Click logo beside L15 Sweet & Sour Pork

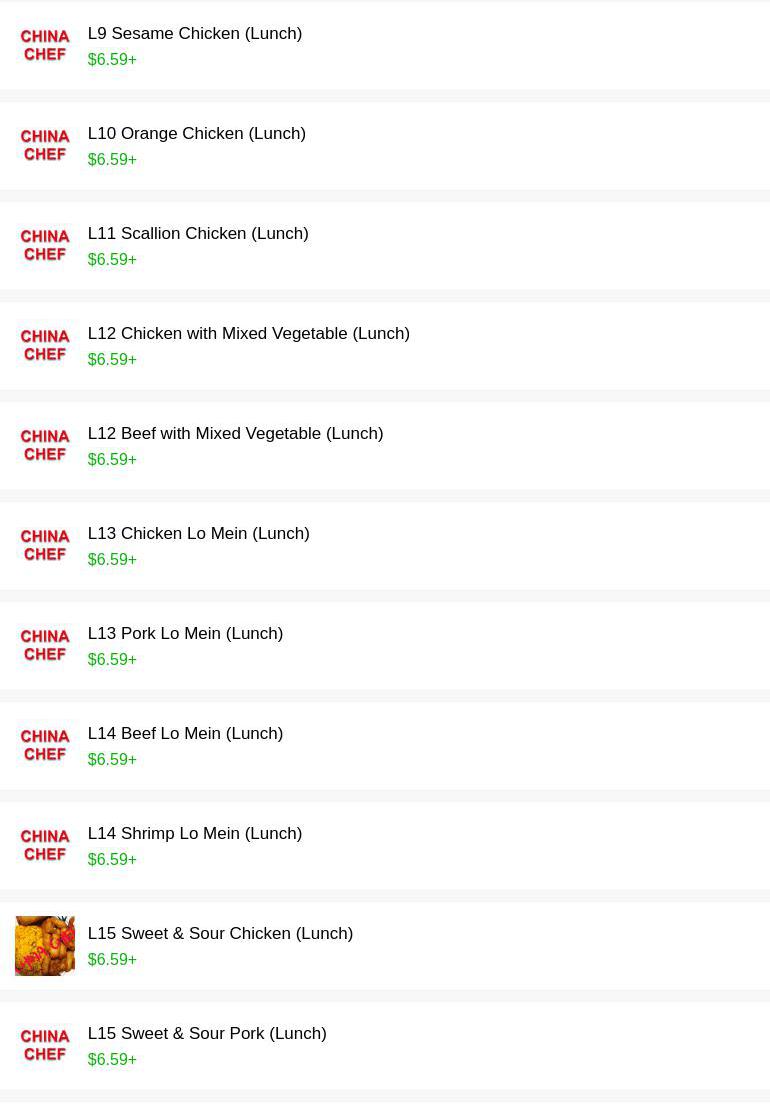pyautogui.click(x=45, y=1046)
